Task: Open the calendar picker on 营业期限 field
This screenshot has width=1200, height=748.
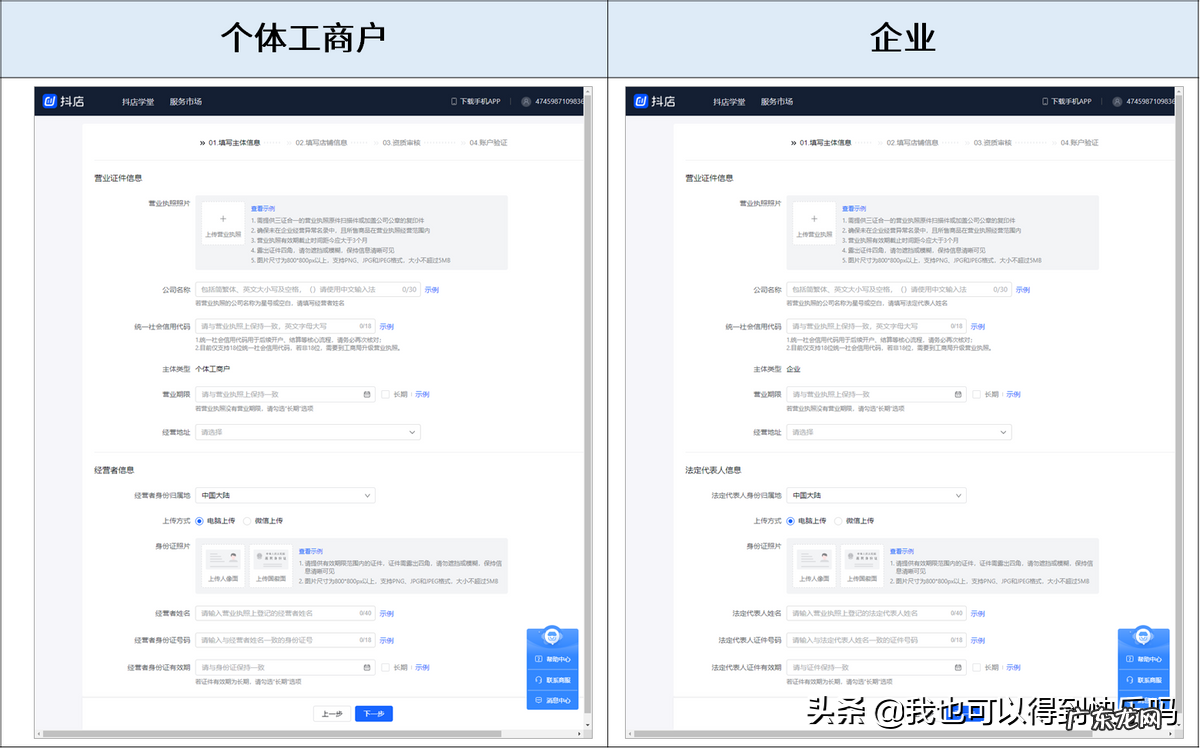Action: click(367, 394)
